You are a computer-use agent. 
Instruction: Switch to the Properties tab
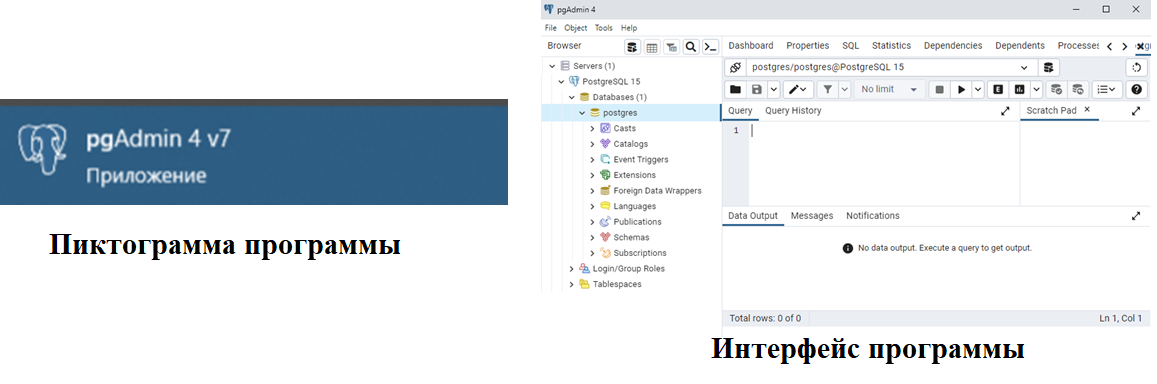(x=807, y=46)
